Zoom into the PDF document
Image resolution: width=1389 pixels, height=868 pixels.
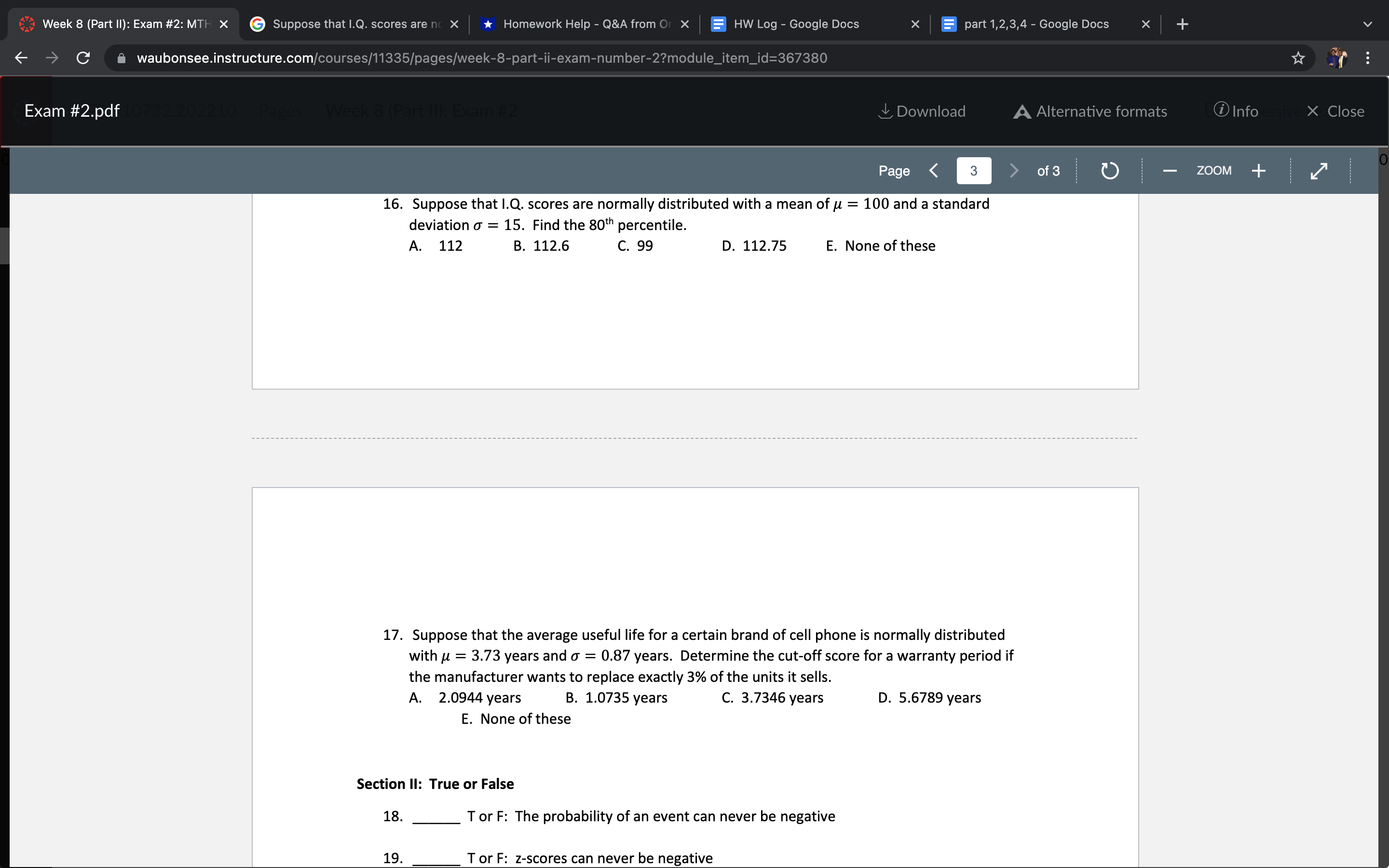coord(1258,170)
